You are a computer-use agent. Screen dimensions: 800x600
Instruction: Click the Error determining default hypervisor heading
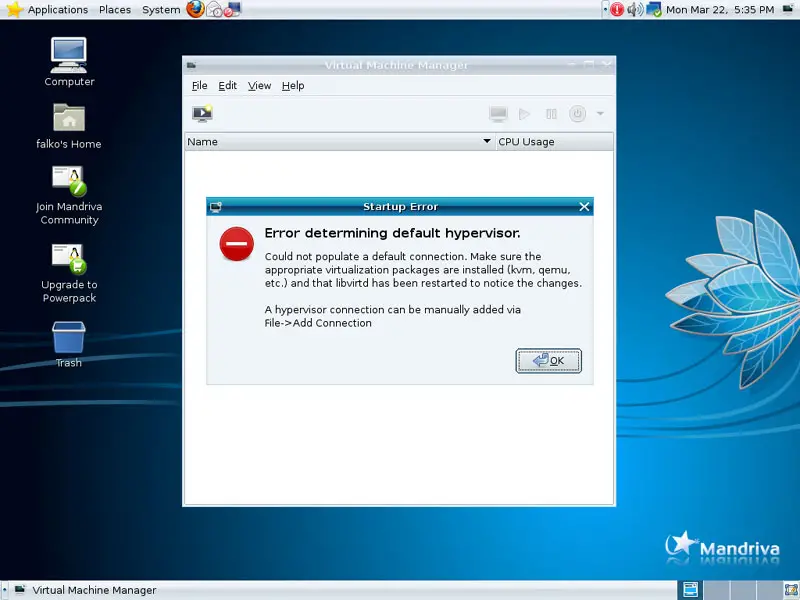[392, 233]
